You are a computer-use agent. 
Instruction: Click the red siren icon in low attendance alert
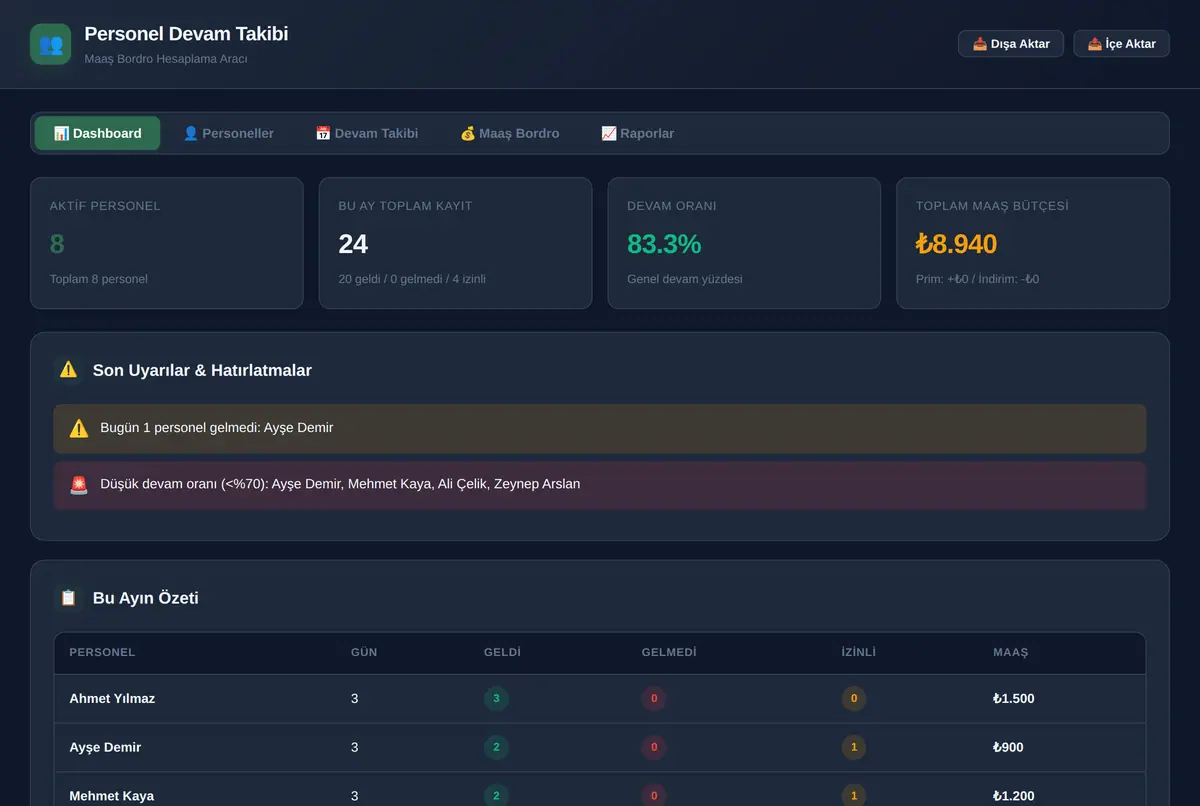(x=79, y=485)
